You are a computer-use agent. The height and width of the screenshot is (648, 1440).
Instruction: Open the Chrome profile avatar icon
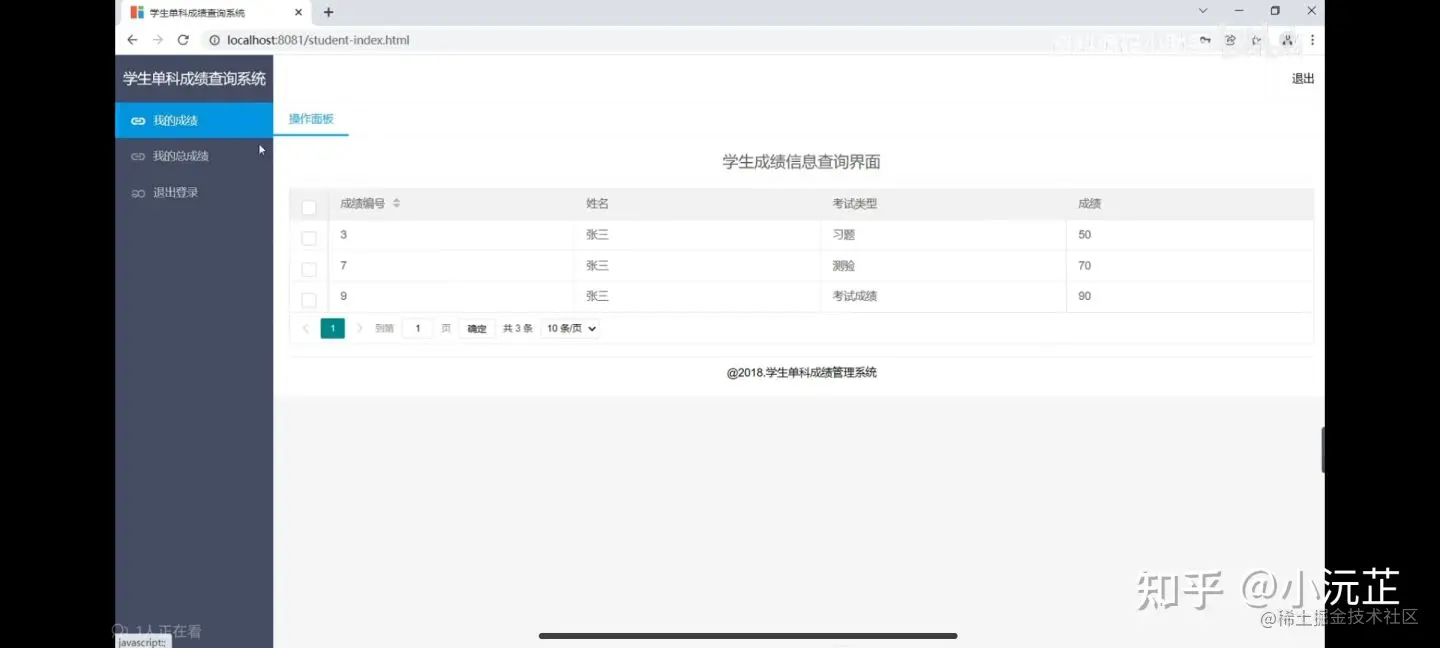(x=1287, y=40)
